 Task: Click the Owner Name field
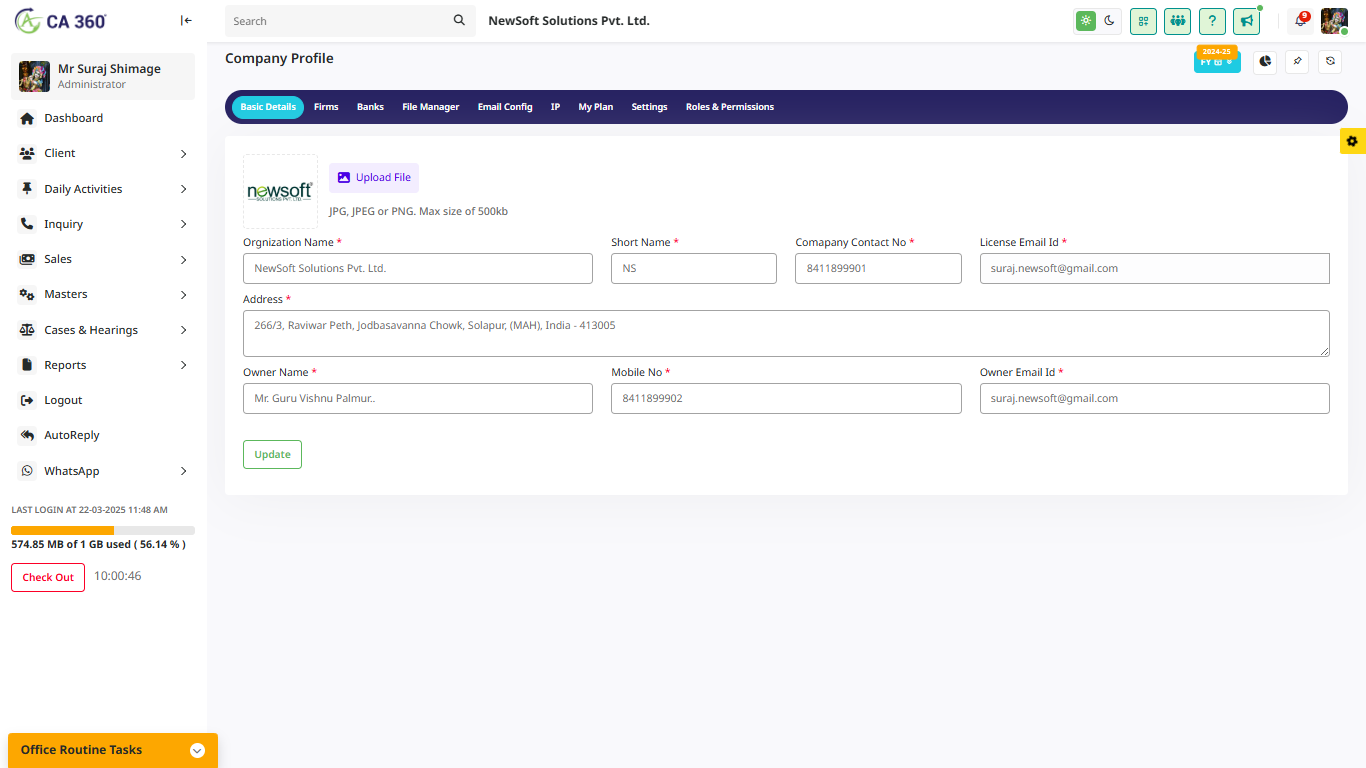(418, 398)
